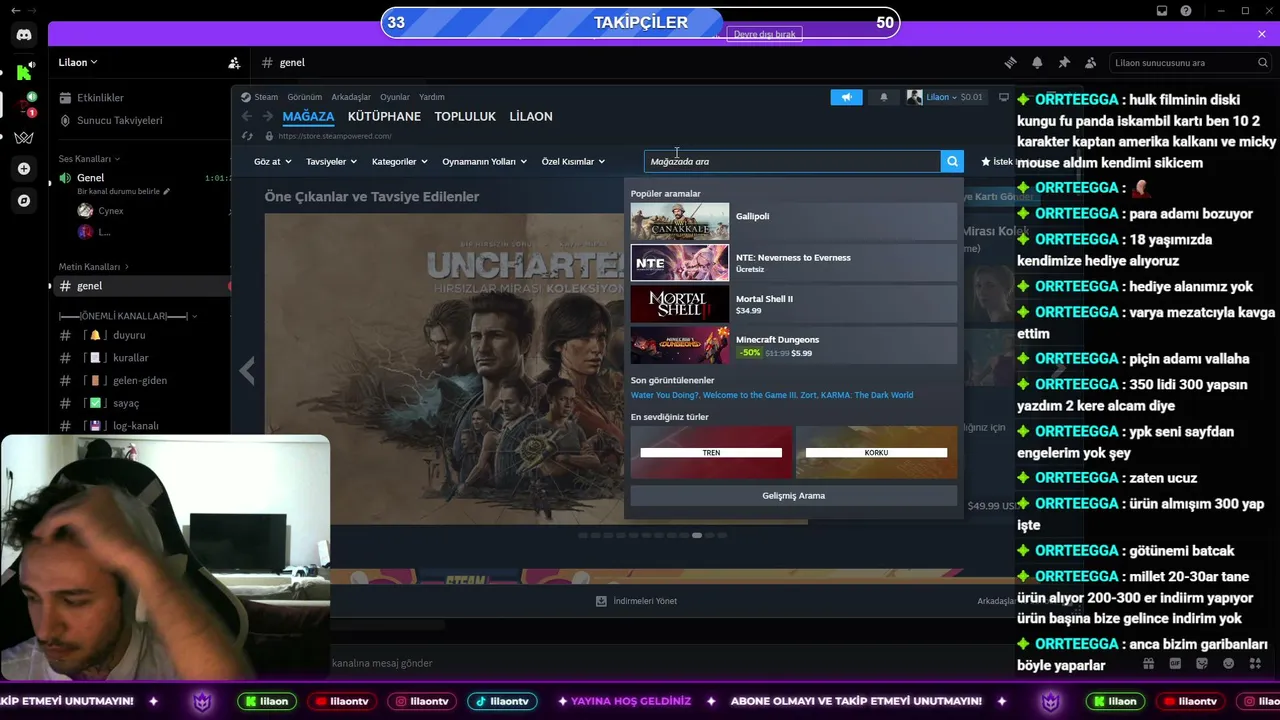This screenshot has height=720, width=1280.
Task: Open the Oyunlar menu
Action: tap(395, 97)
